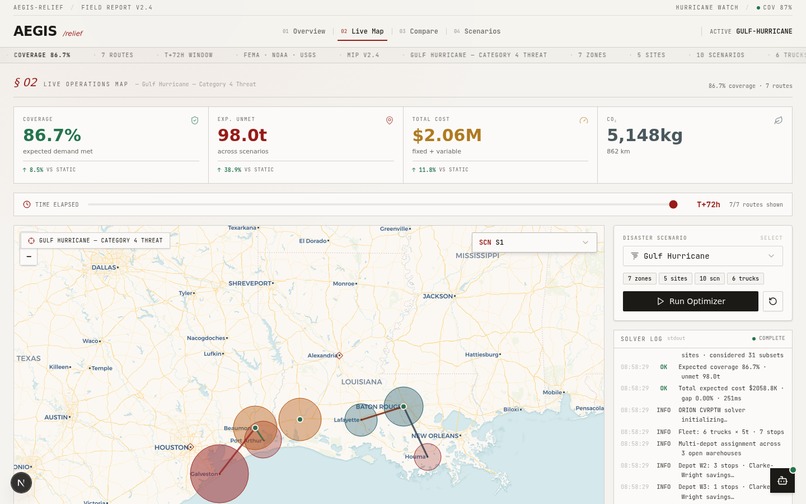Viewport: 806px width, 504px height.
Task: Click the 5 sites chip
Action: (675, 278)
